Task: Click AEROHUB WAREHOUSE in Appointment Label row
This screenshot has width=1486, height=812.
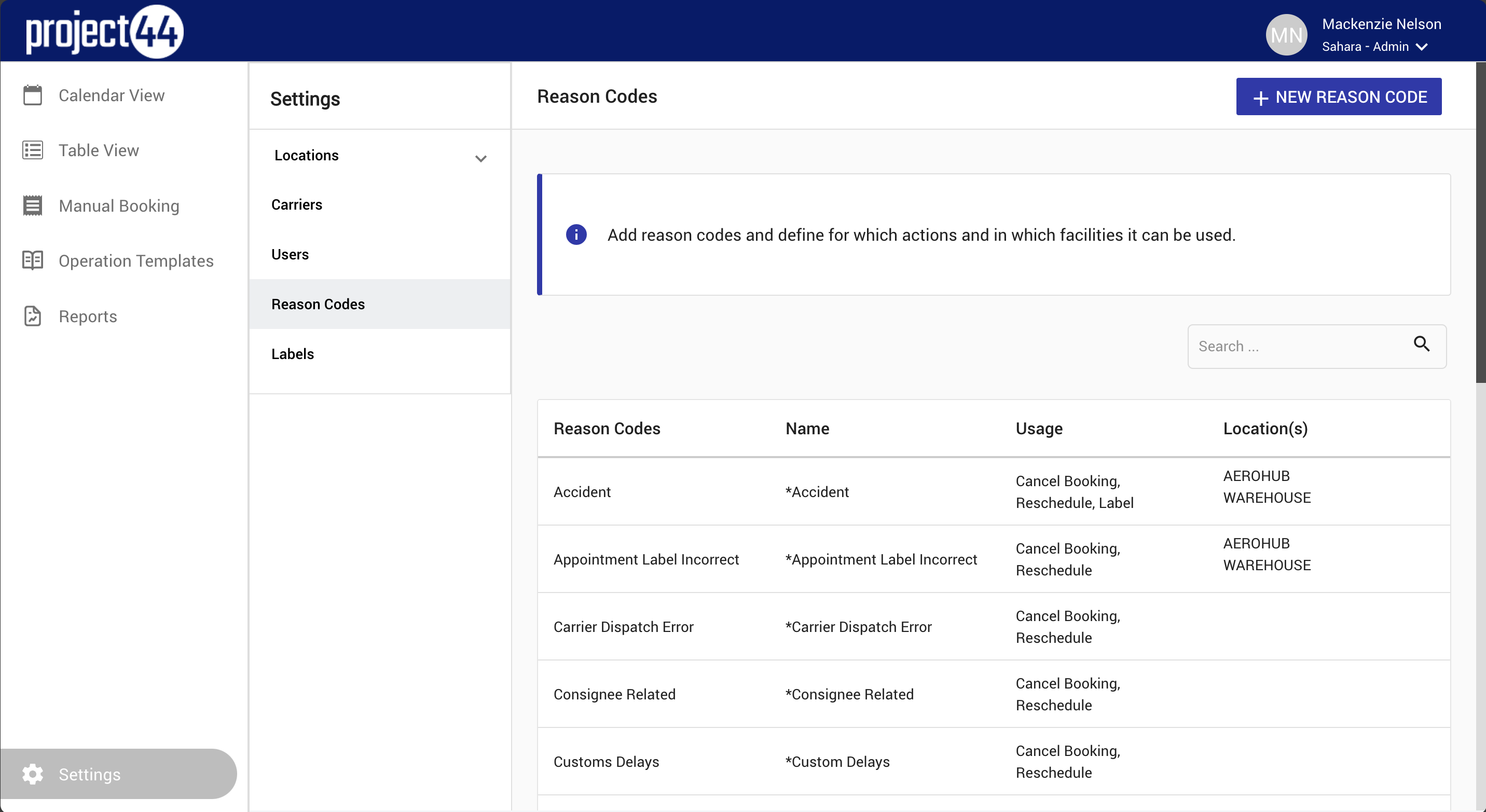Action: pyautogui.click(x=1267, y=554)
